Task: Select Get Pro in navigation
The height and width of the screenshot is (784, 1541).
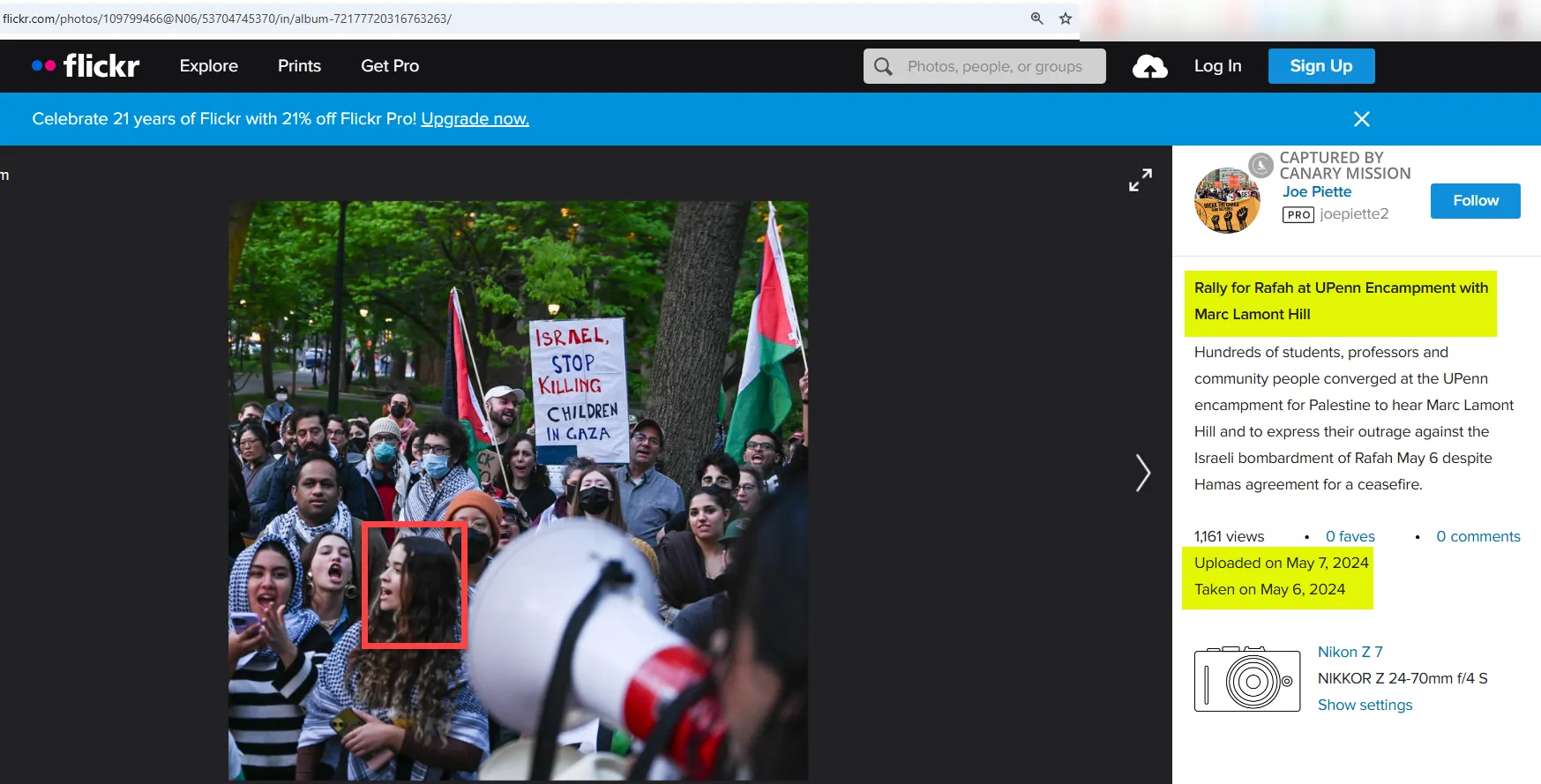Action: tap(390, 66)
